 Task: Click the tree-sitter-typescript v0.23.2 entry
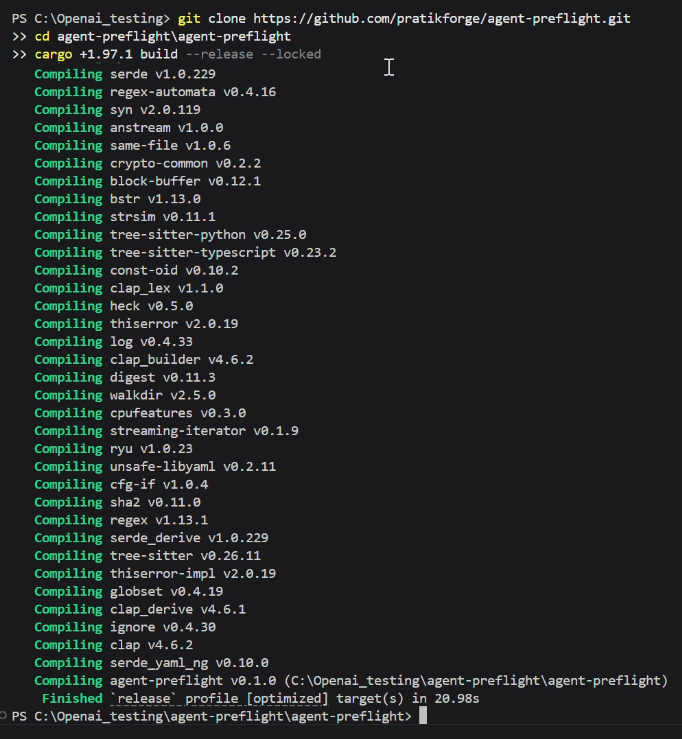(x=223, y=253)
